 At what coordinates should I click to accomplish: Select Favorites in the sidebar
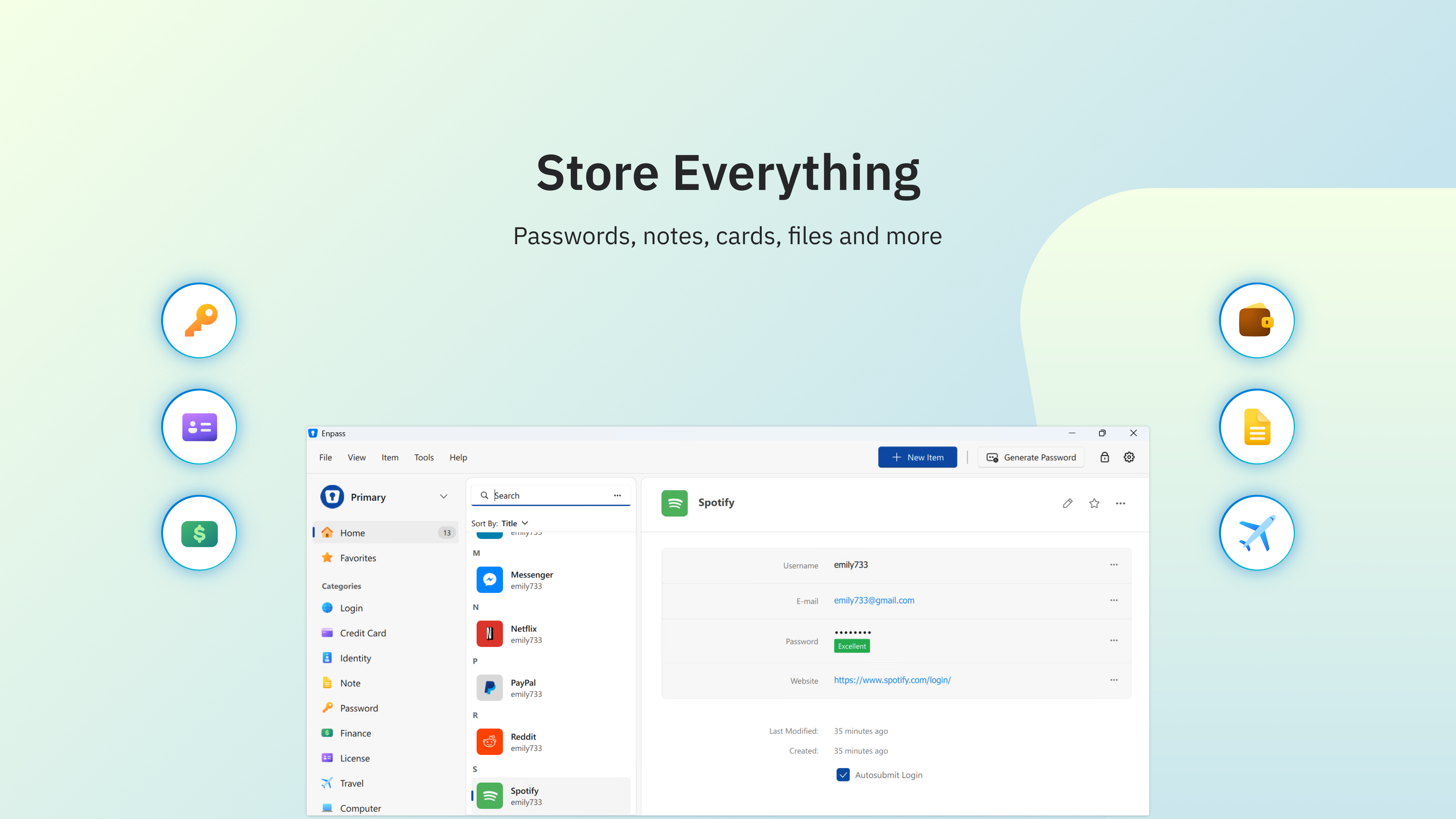(x=386, y=558)
